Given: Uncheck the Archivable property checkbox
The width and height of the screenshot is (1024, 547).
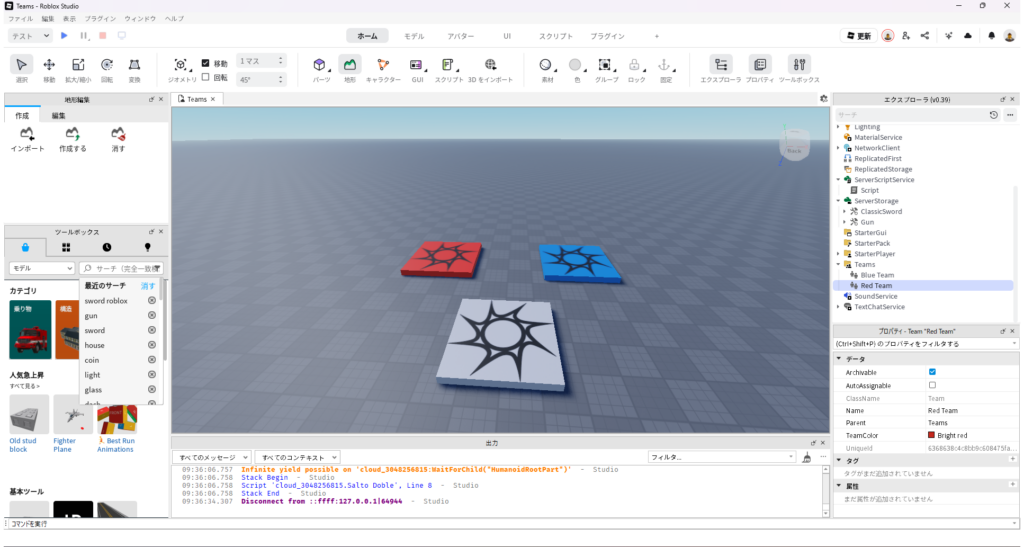Looking at the screenshot, I should (x=932, y=372).
